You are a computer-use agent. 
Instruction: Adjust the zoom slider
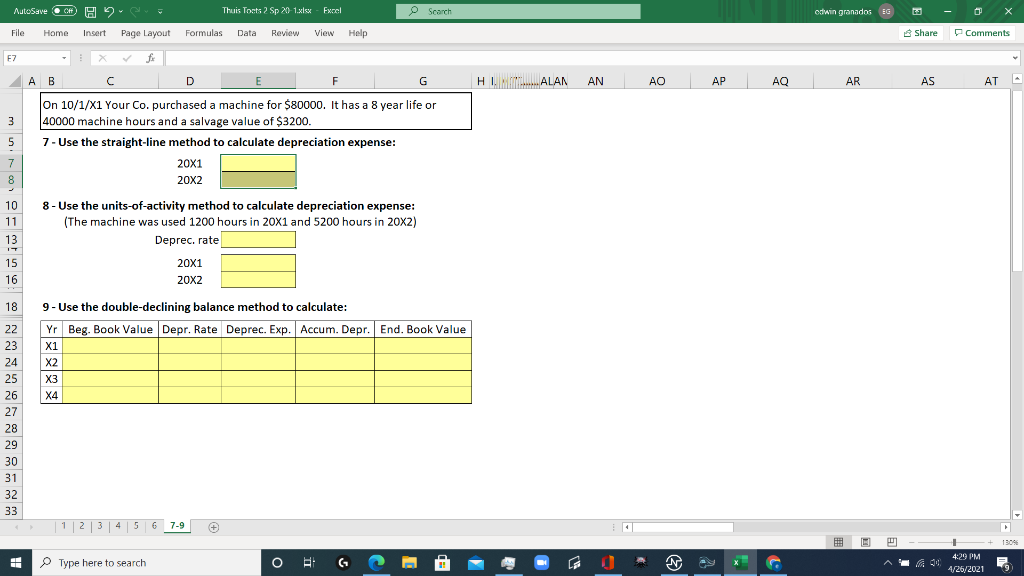pos(953,541)
